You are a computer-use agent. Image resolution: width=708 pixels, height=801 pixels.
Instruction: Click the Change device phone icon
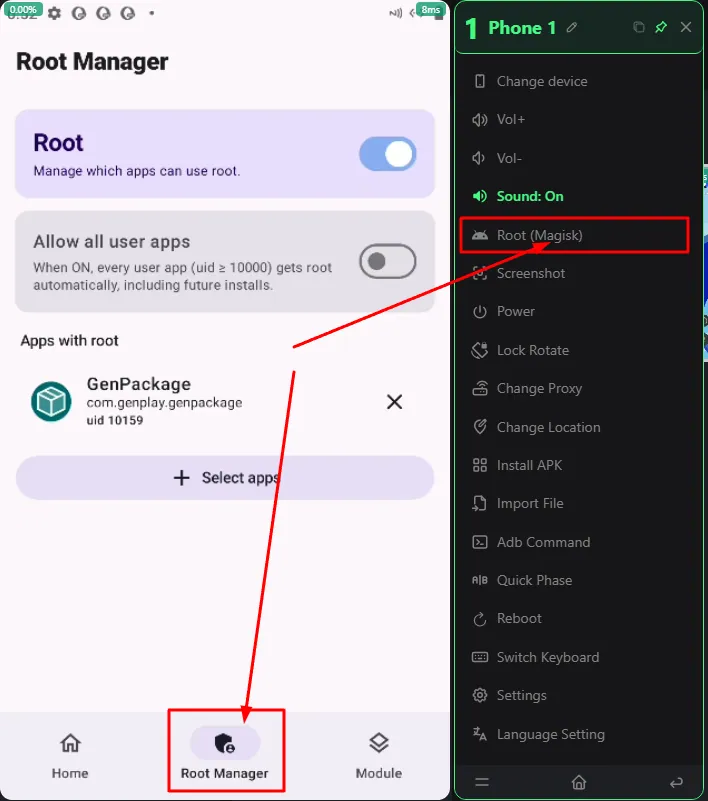(x=480, y=81)
